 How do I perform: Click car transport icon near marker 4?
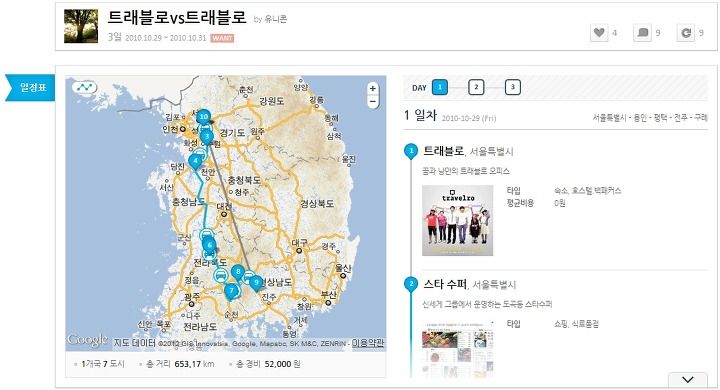[x=200, y=153]
